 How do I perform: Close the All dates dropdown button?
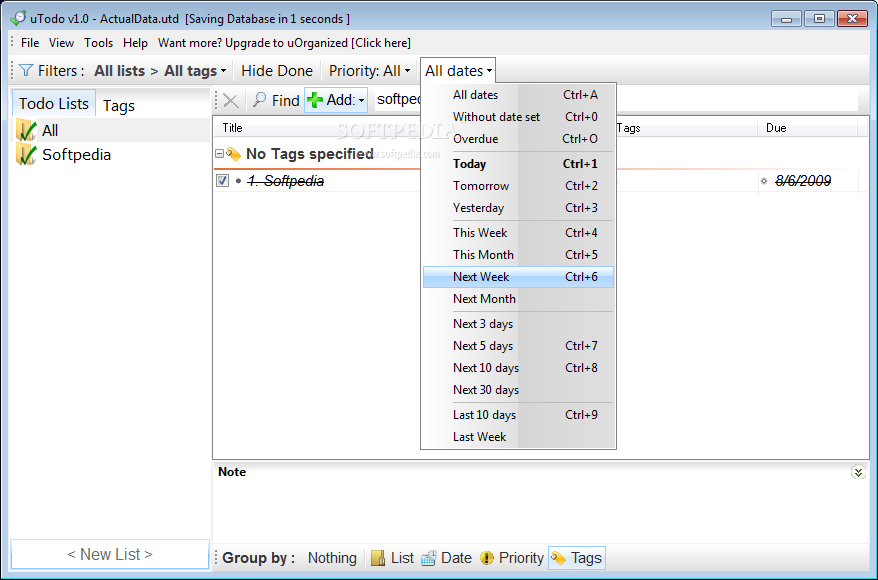tap(458, 71)
